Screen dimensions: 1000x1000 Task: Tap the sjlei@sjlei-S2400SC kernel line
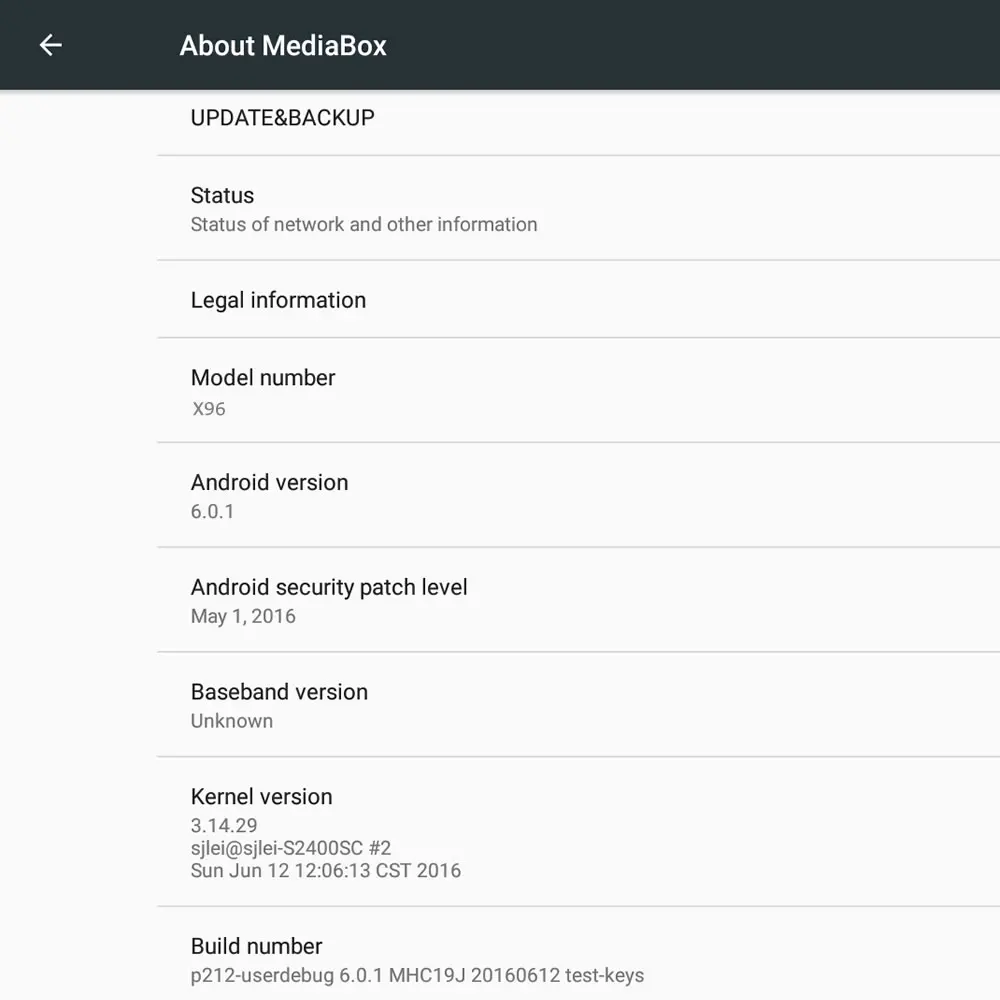[x=291, y=848]
